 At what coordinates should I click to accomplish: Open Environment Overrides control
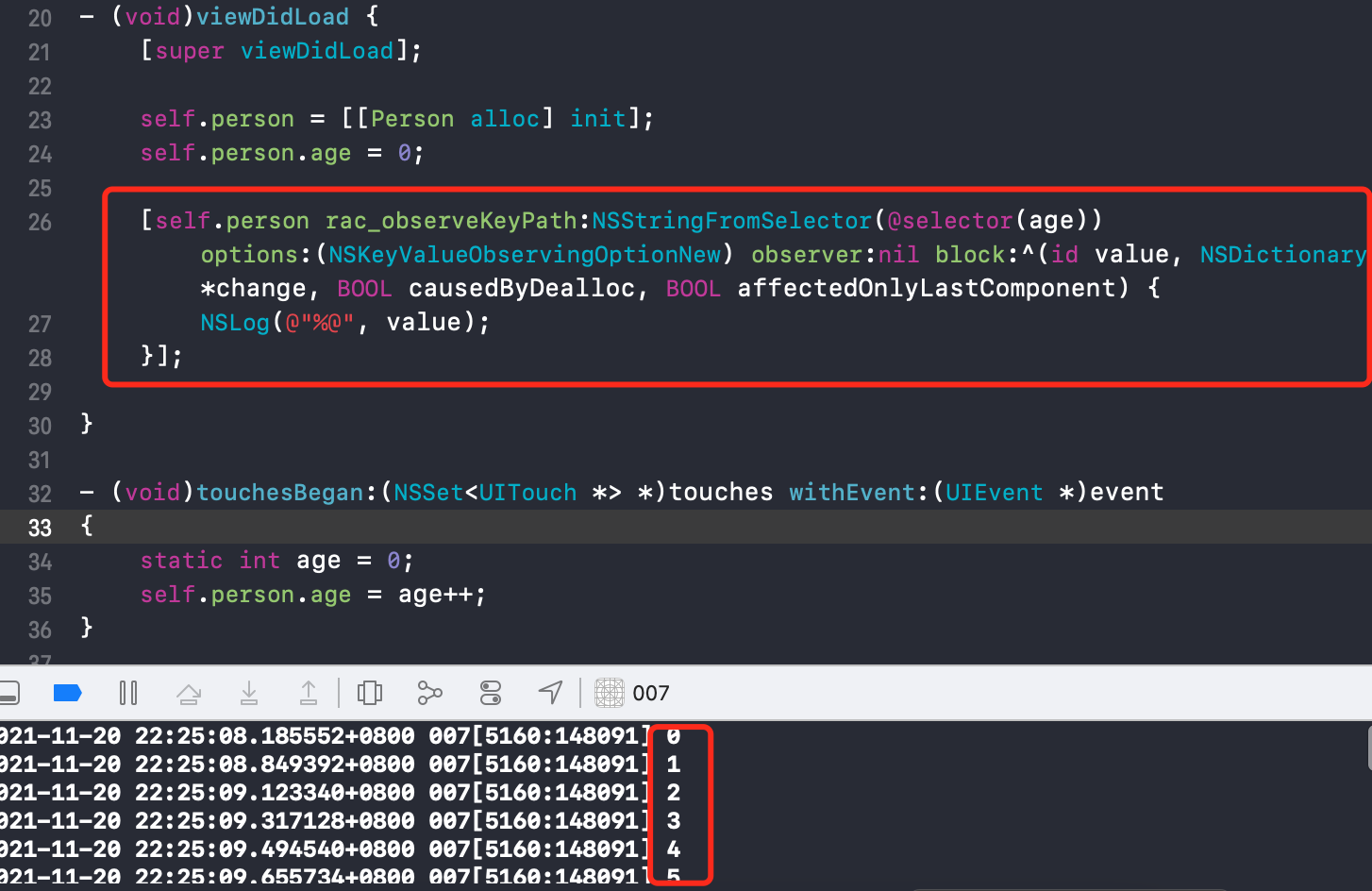pos(491,694)
